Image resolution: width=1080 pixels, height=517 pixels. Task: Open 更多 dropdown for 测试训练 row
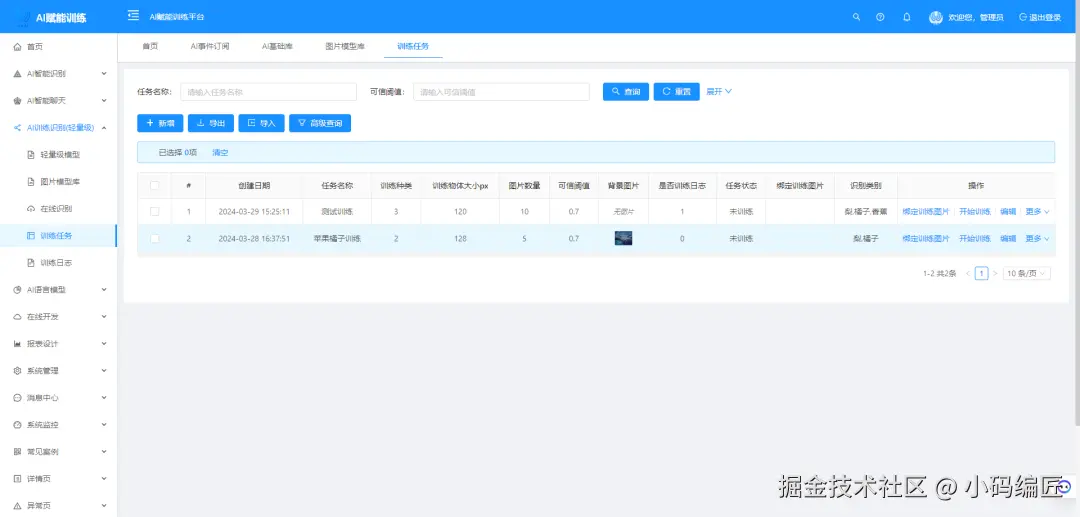tap(1037, 212)
